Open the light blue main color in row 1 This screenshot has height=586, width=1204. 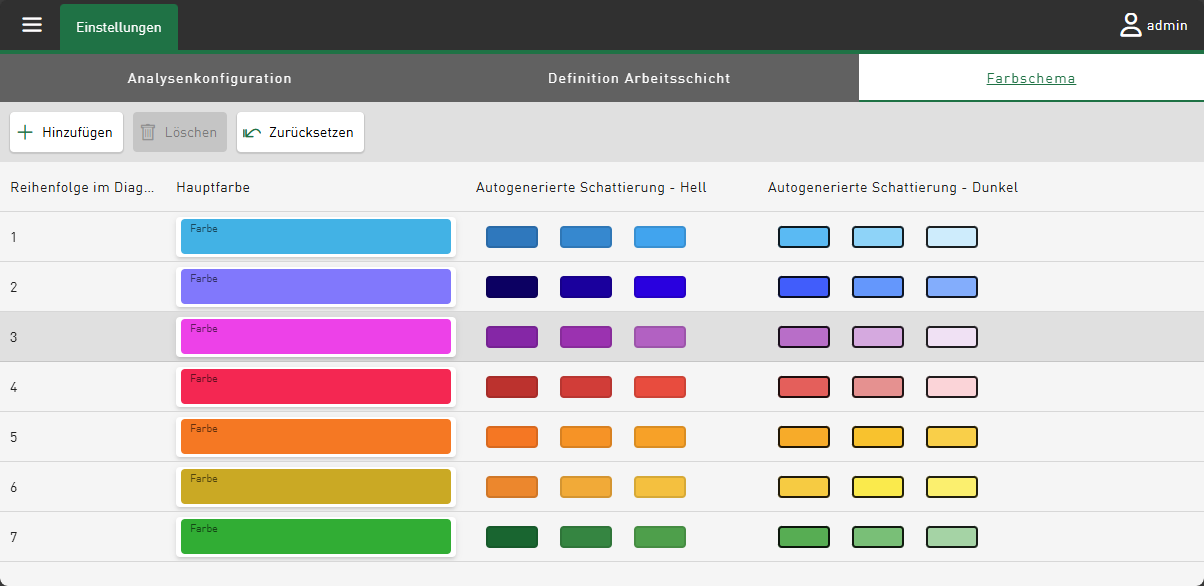coord(316,237)
